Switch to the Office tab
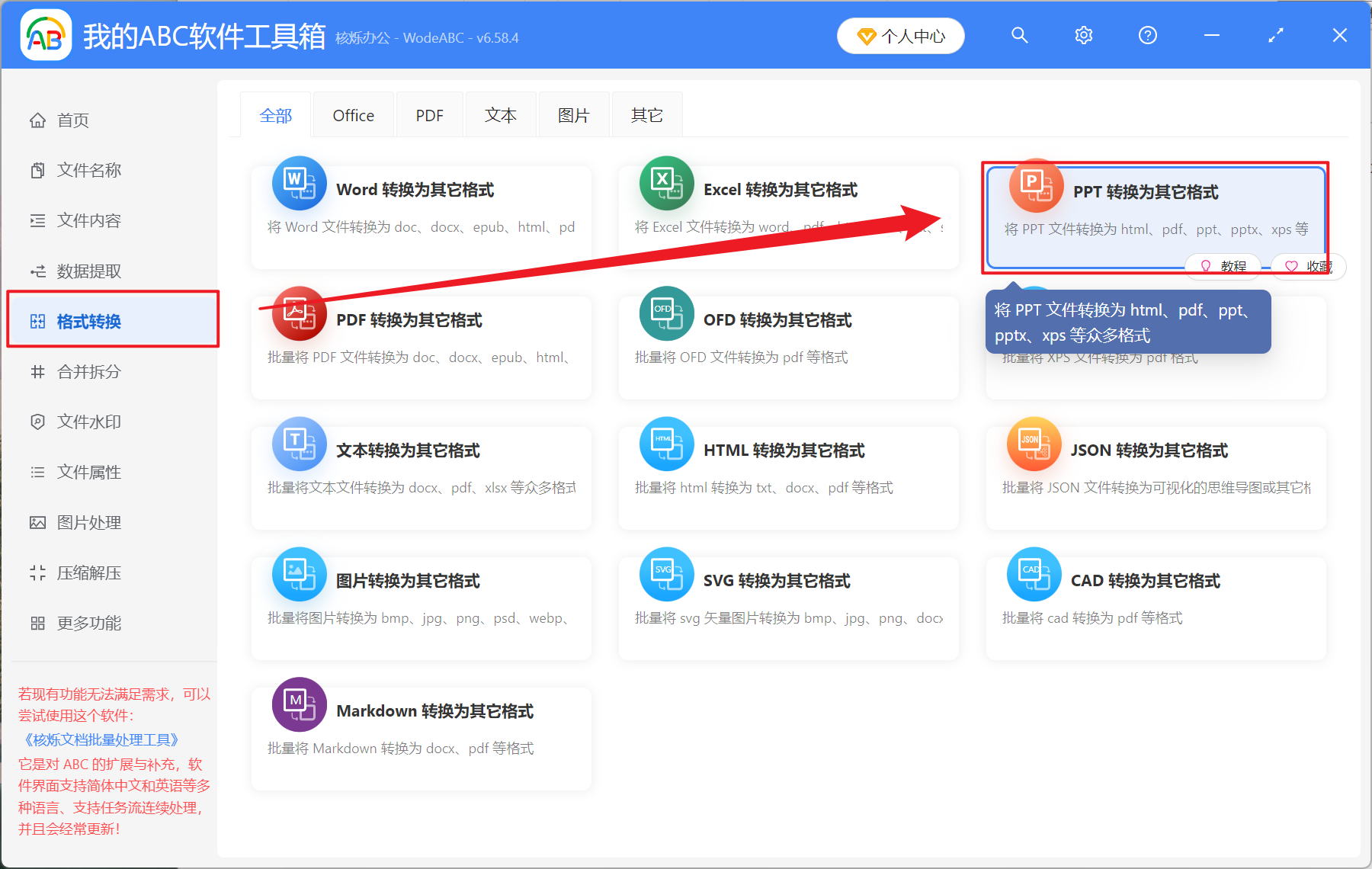 (353, 114)
